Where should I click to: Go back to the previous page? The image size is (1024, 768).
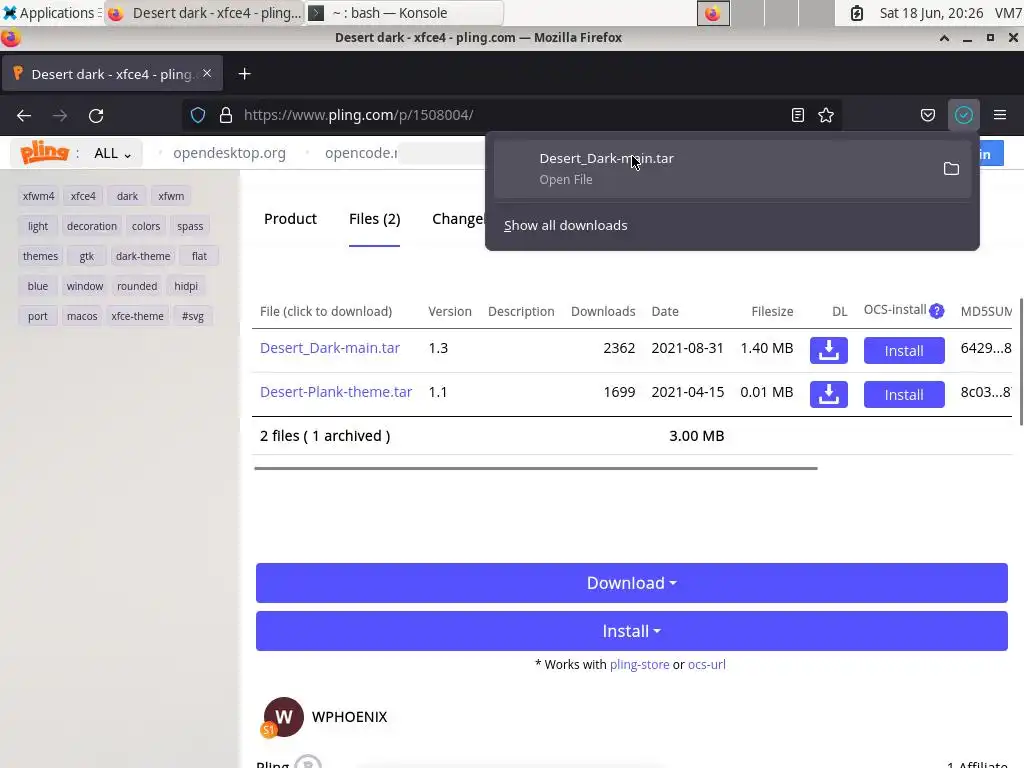(24, 116)
